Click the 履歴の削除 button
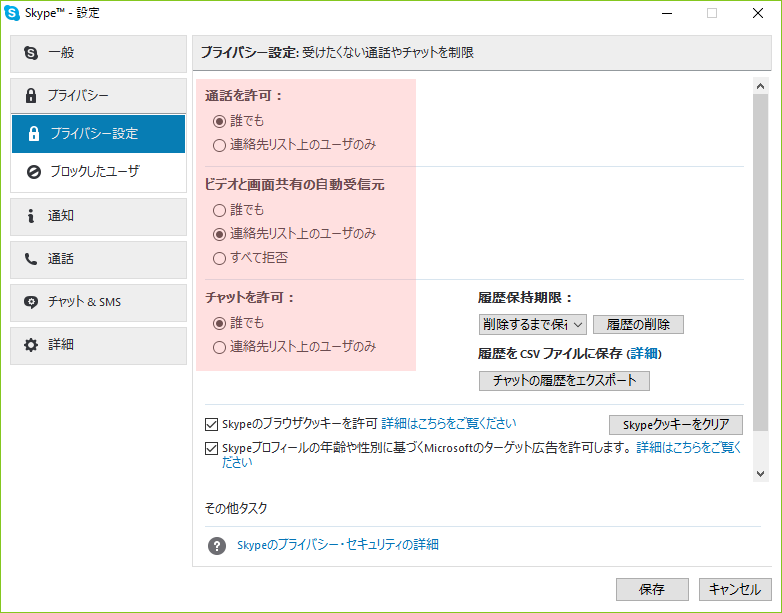Viewport: 782px width, 613px height. click(638, 324)
